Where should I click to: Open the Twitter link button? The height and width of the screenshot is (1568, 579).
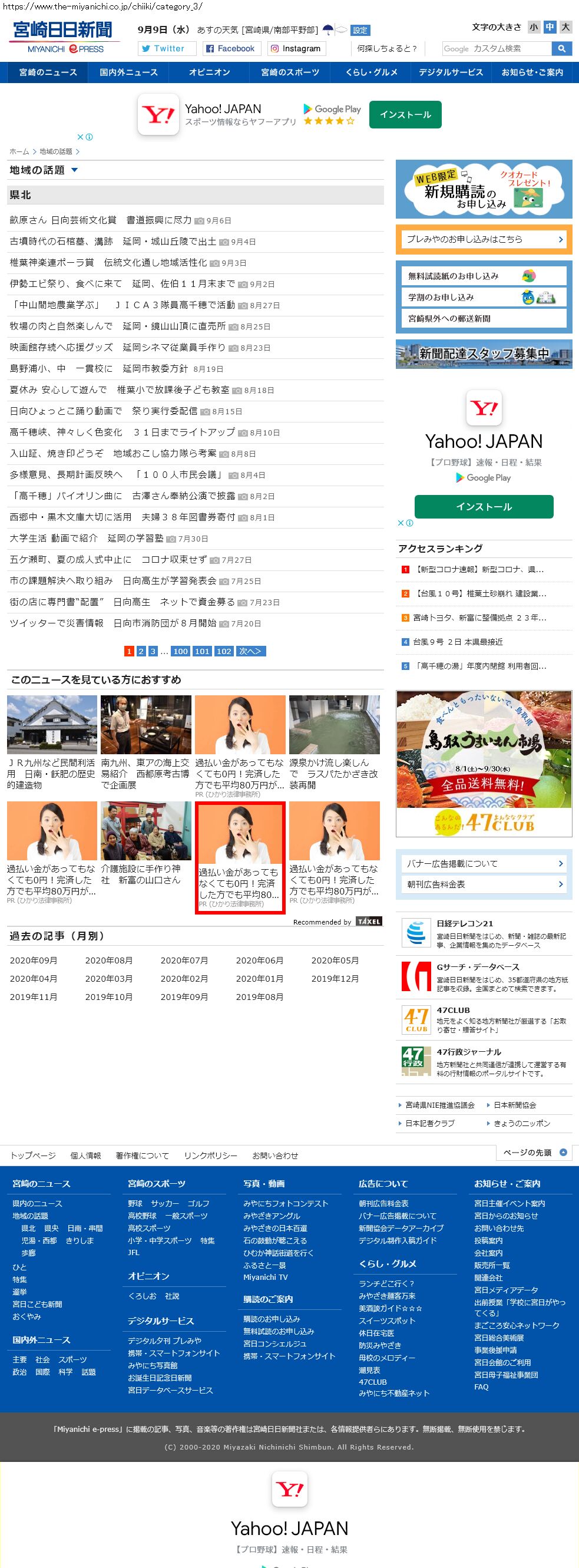click(x=167, y=49)
